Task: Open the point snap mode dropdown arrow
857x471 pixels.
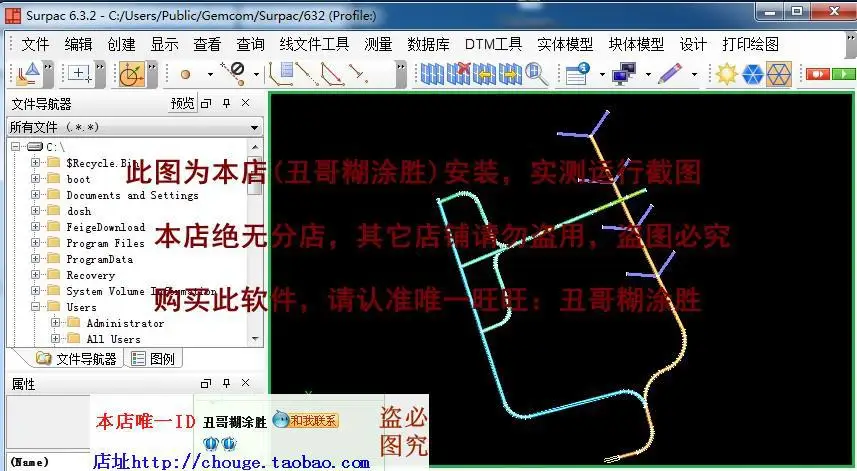Action: pyautogui.click(x=210, y=74)
